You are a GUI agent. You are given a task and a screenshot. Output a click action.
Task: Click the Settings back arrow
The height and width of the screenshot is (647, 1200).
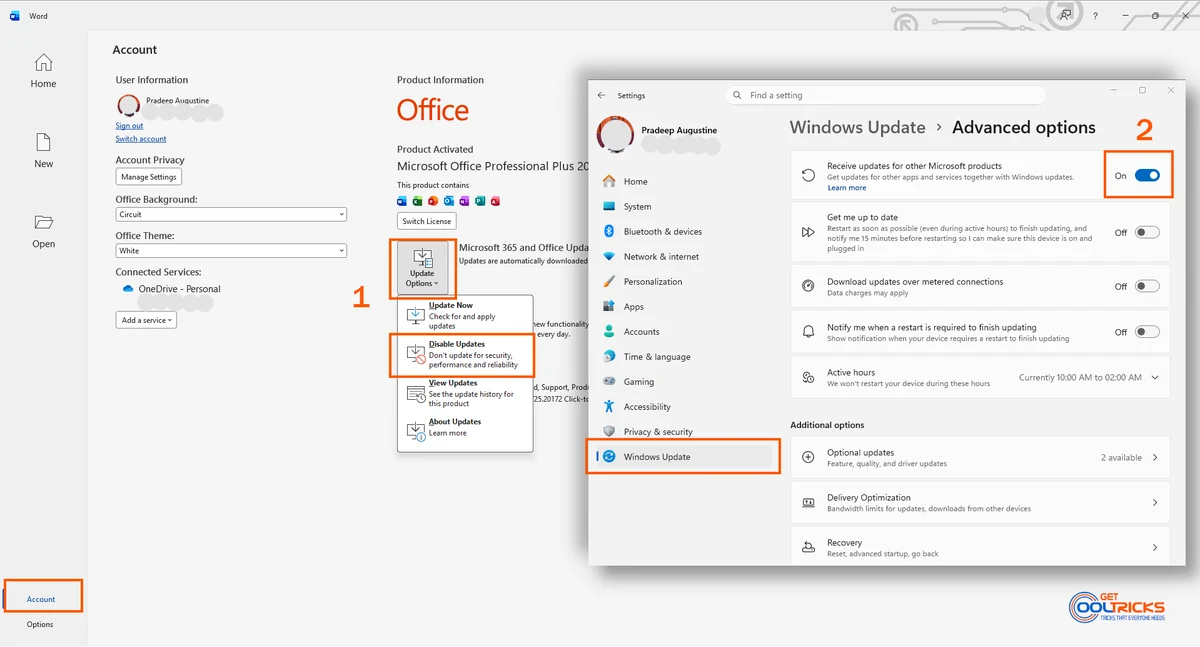coord(601,95)
